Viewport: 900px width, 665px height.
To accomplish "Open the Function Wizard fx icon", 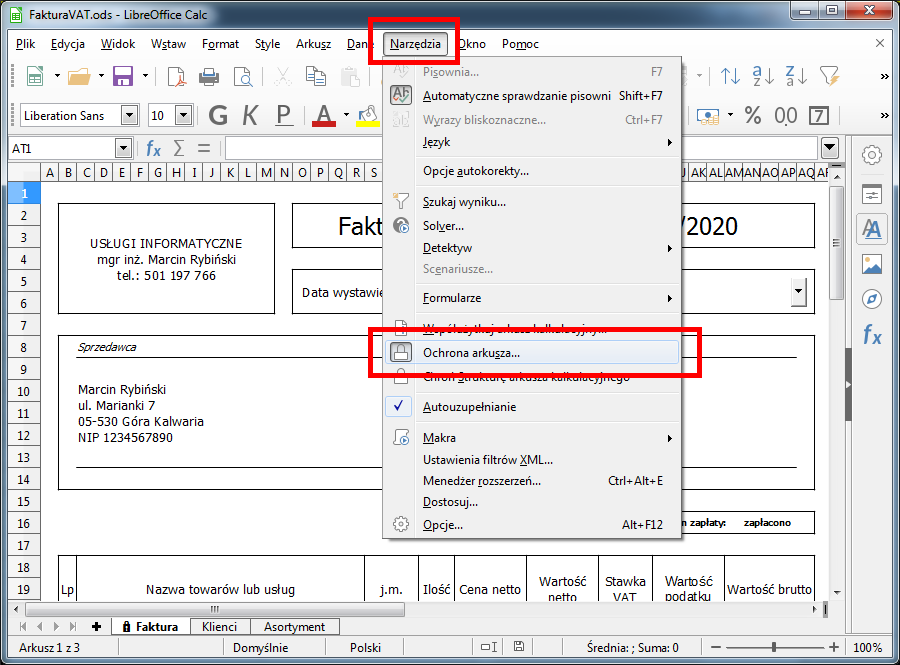I will [x=153, y=149].
